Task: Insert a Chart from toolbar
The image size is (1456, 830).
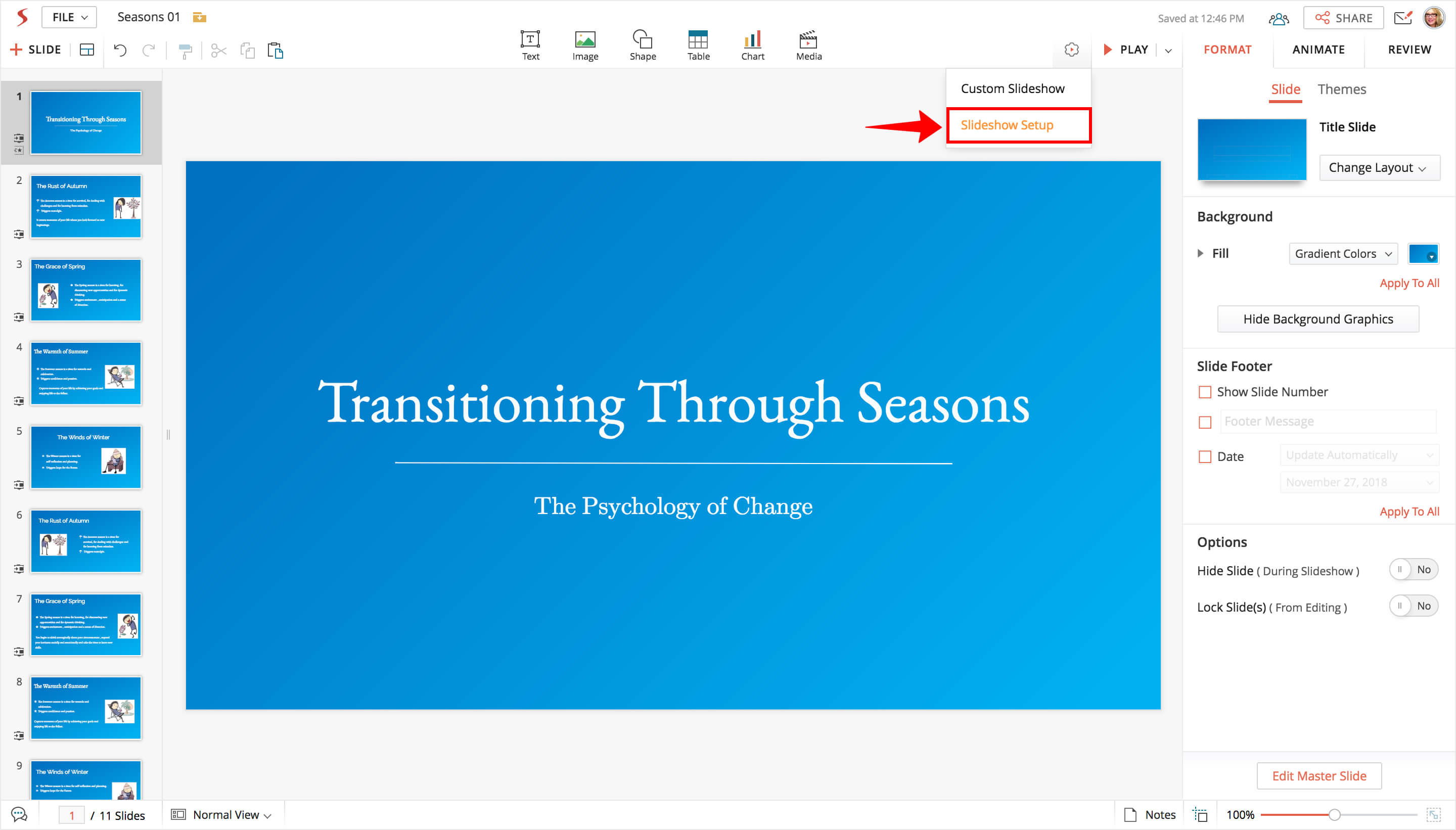Action: tap(752, 45)
